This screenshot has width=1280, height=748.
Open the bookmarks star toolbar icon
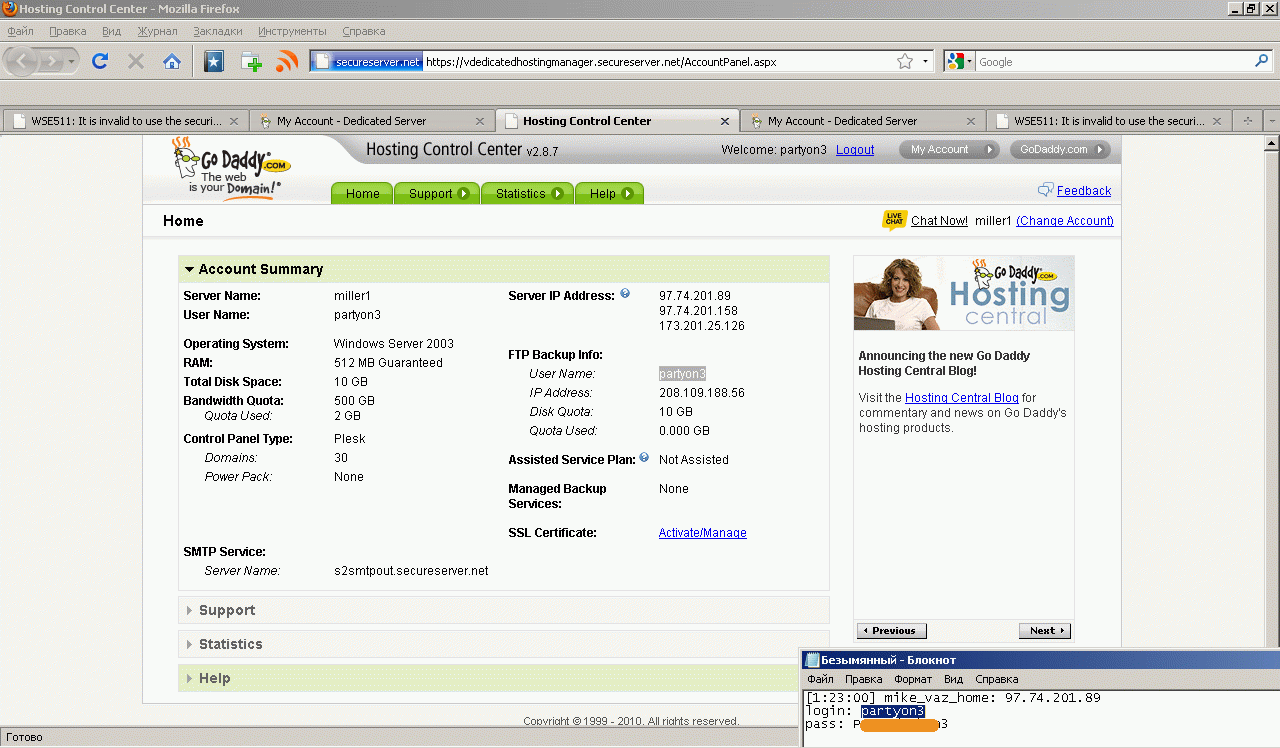(x=214, y=62)
